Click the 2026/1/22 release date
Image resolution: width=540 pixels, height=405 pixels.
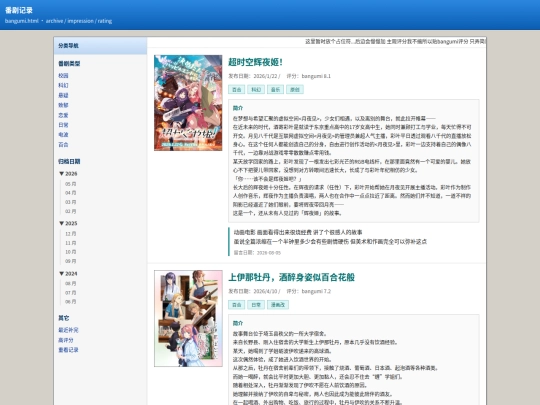[265, 76]
